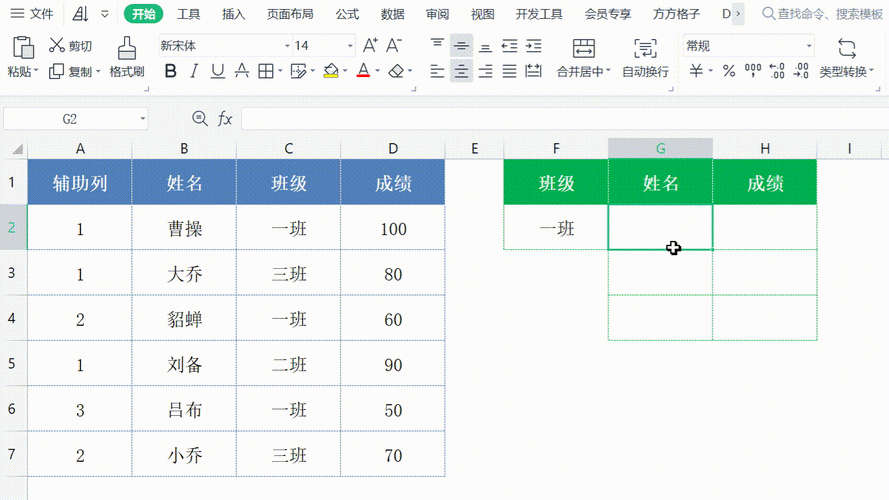Image resolution: width=889 pixels, height=500 pixels.
Task: Apply percent style format
Action: (x=729, y=71)
